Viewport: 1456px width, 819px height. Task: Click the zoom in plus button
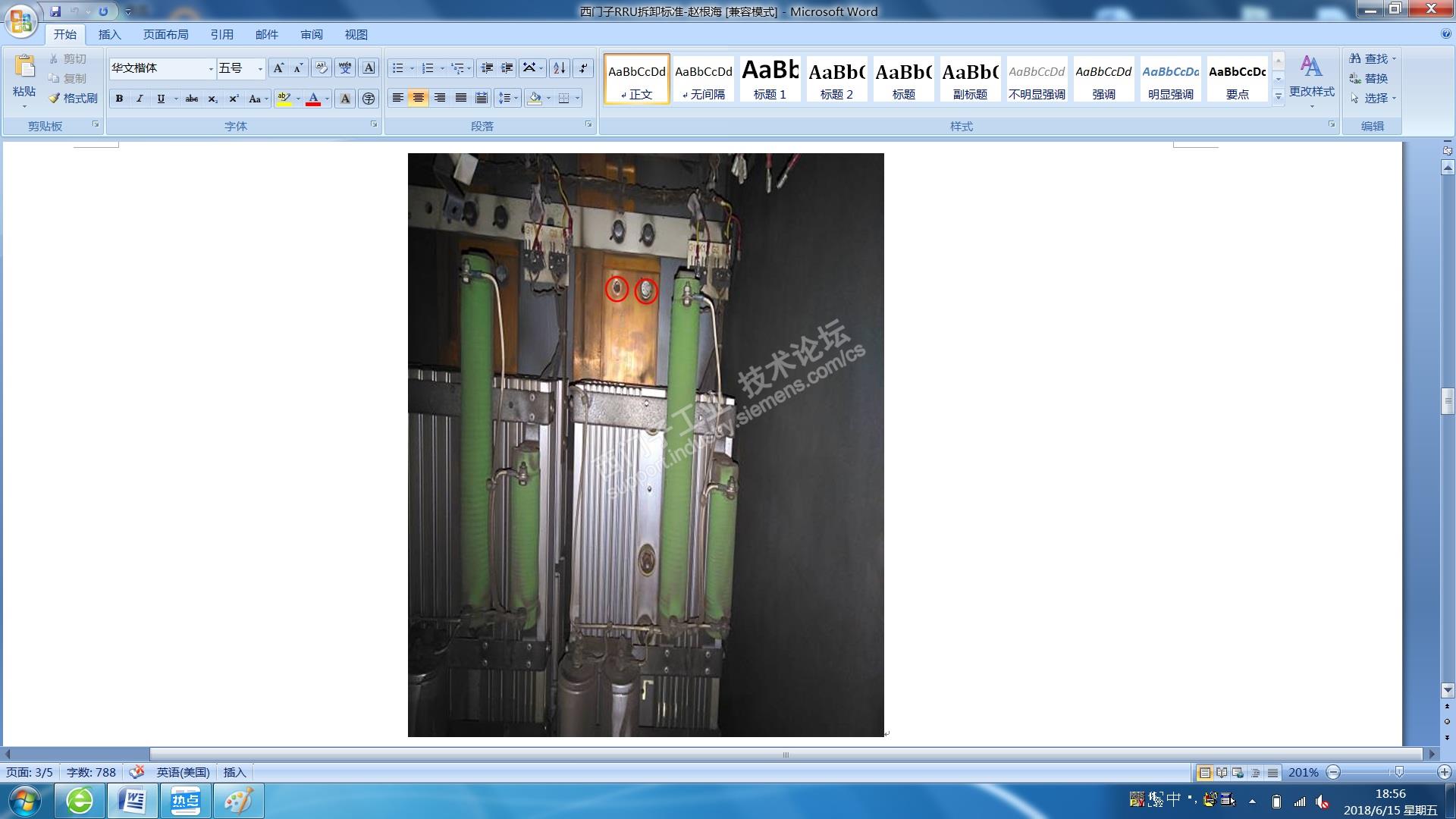(1444, 772)
